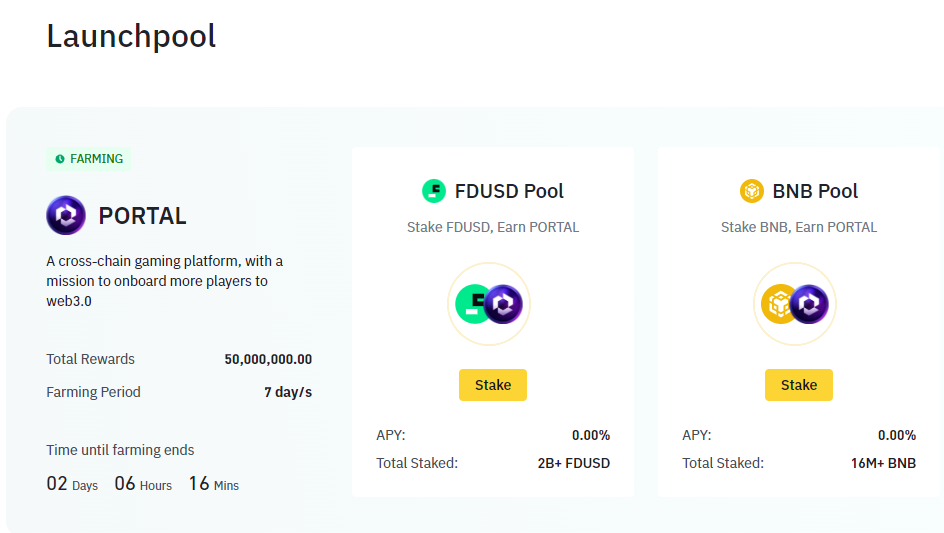Click the PORTAL cross-chain gaming description text
944x533 pixels.
coord(164,281)
